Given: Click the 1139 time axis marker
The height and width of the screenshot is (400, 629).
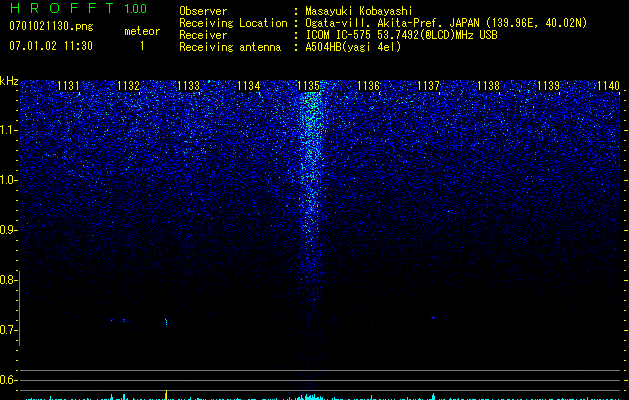Looking at the screenshot, I should 548,86.
